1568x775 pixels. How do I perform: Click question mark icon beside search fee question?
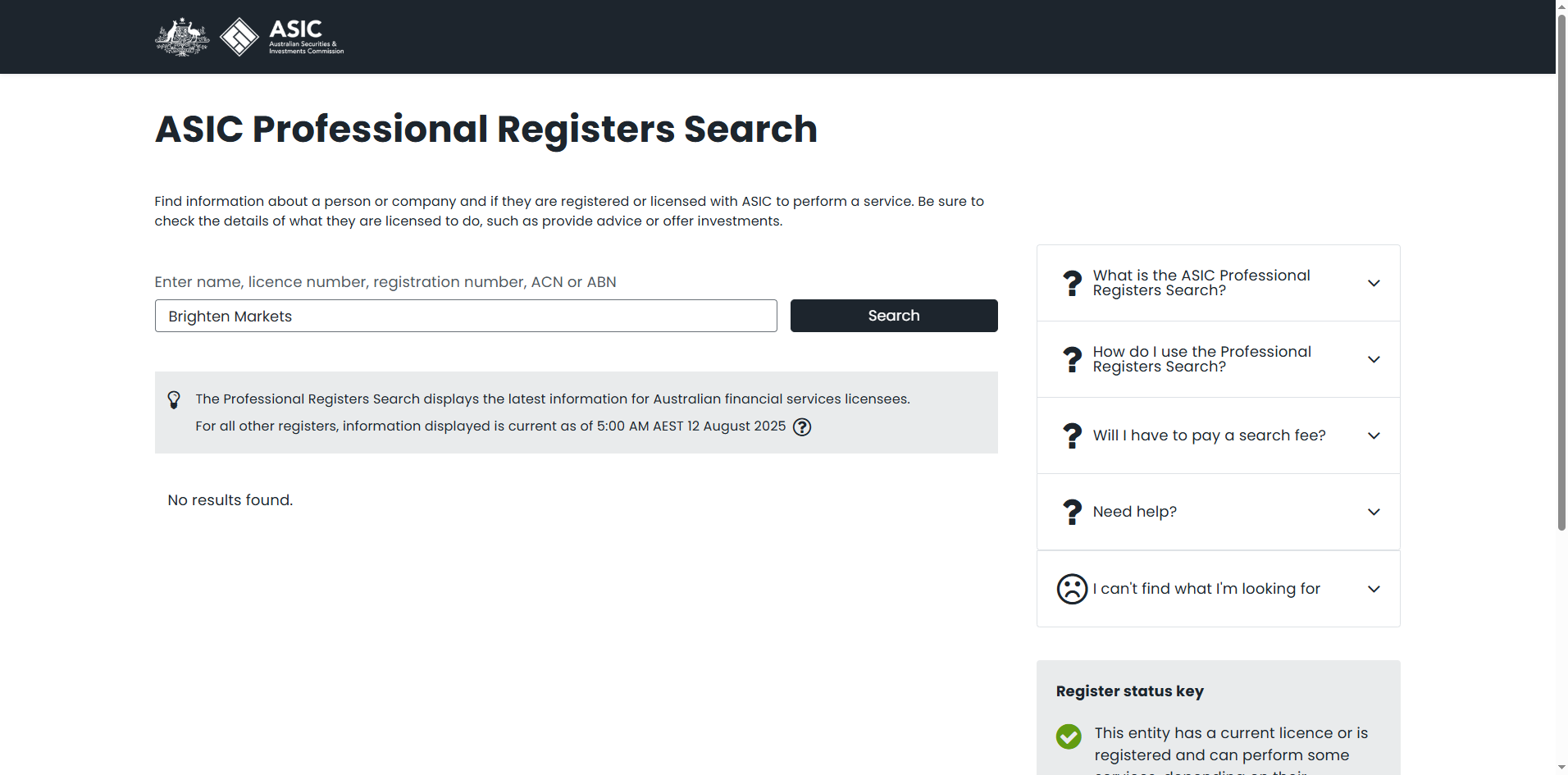point(1072,435)
